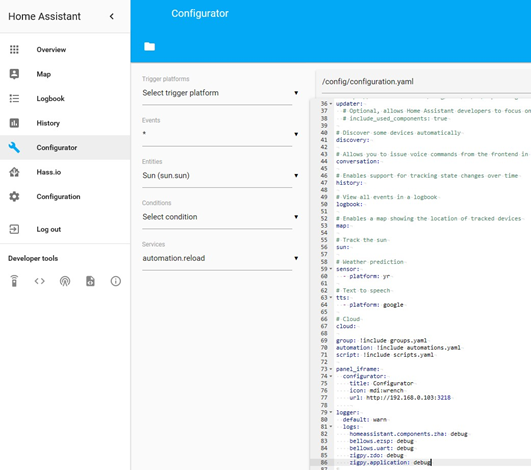The image size is (531, 470).
Task: Click the 'bellows.ezsp: debug' line
Action: coord(381,441)
